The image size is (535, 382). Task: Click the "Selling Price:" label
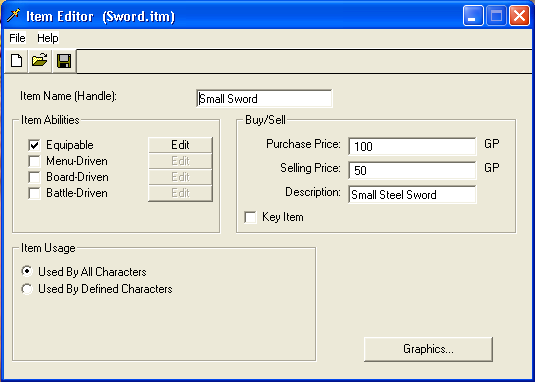coord(310,168)
